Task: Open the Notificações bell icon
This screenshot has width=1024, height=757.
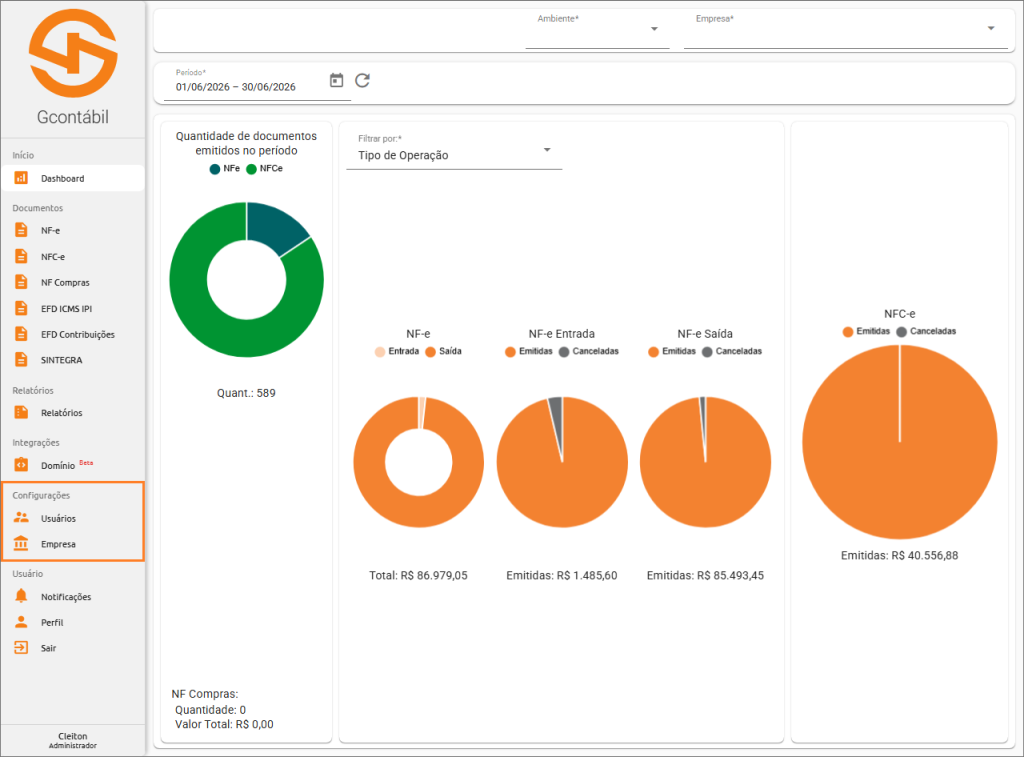Action: pyautogui.click(x=21, y=596)
